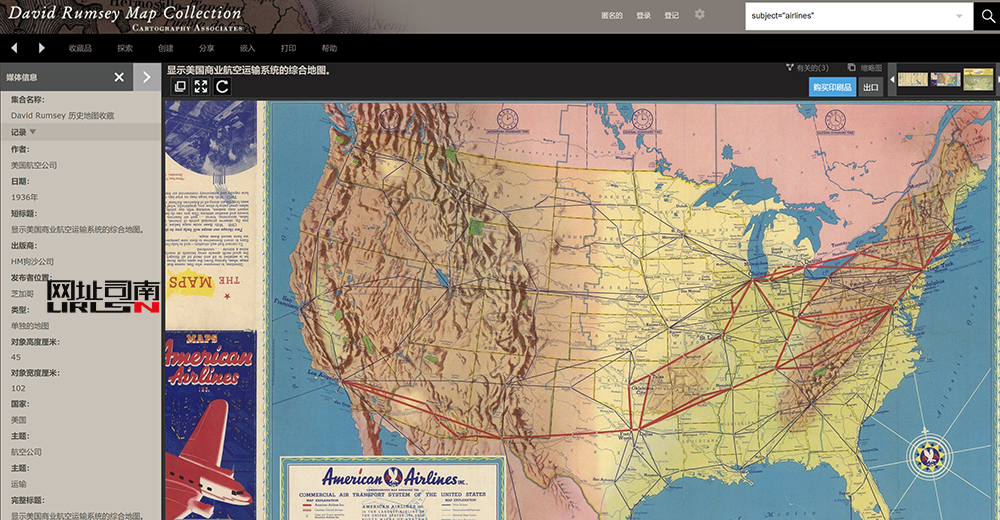1000x520 pixels.
Task: Rotate the map with the rotate icon
Action: click(222, 87)
